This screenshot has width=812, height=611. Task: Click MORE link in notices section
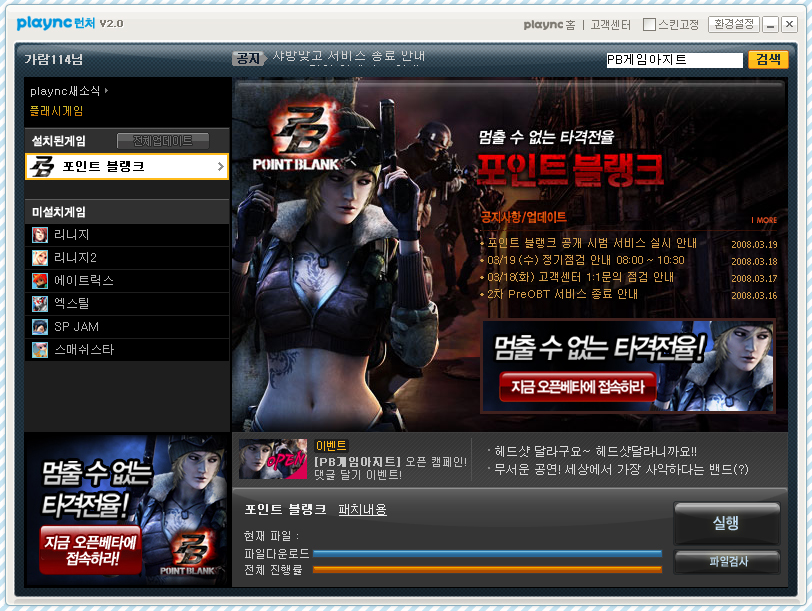click(764, 220)
